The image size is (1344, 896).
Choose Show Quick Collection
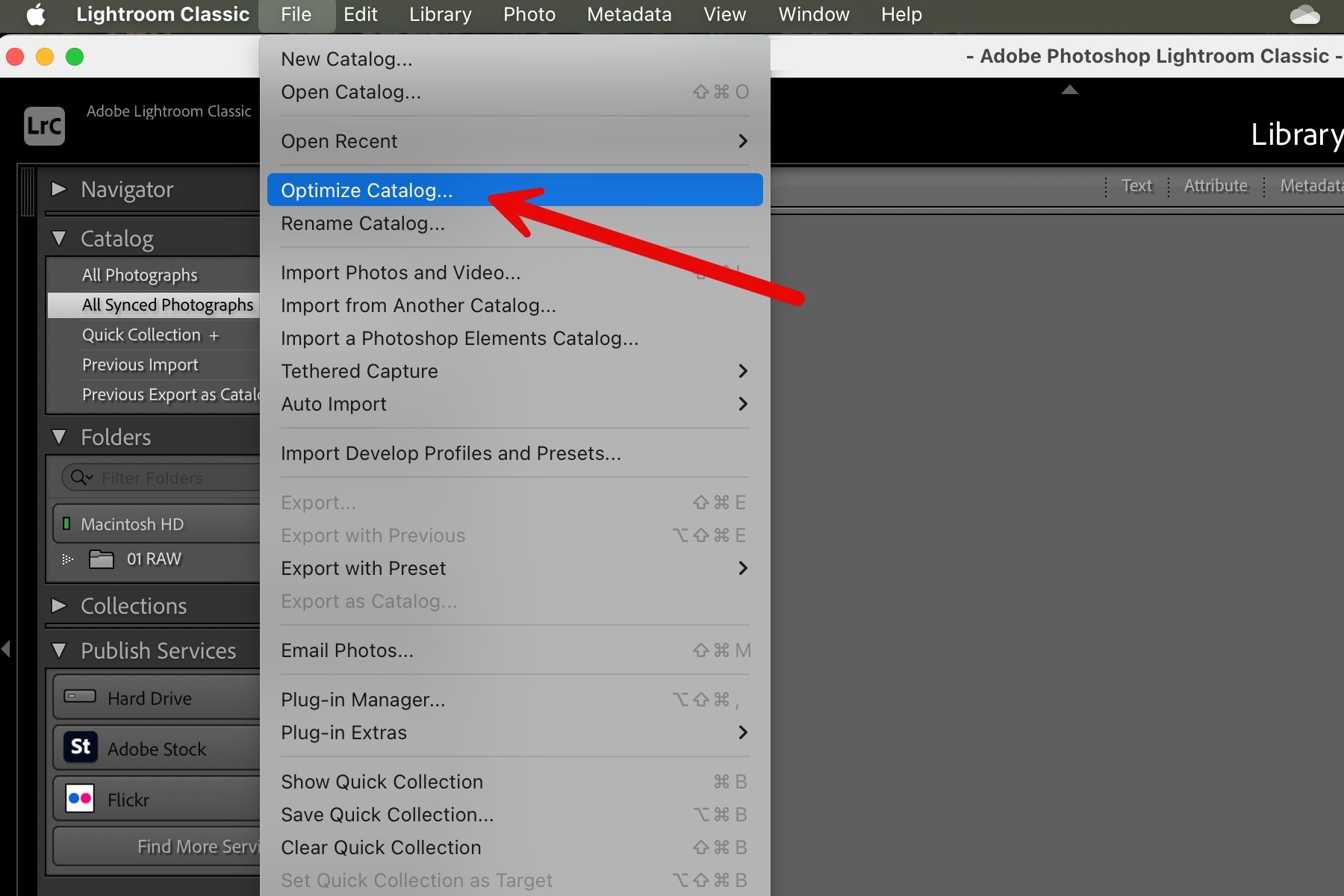[514, 782]
